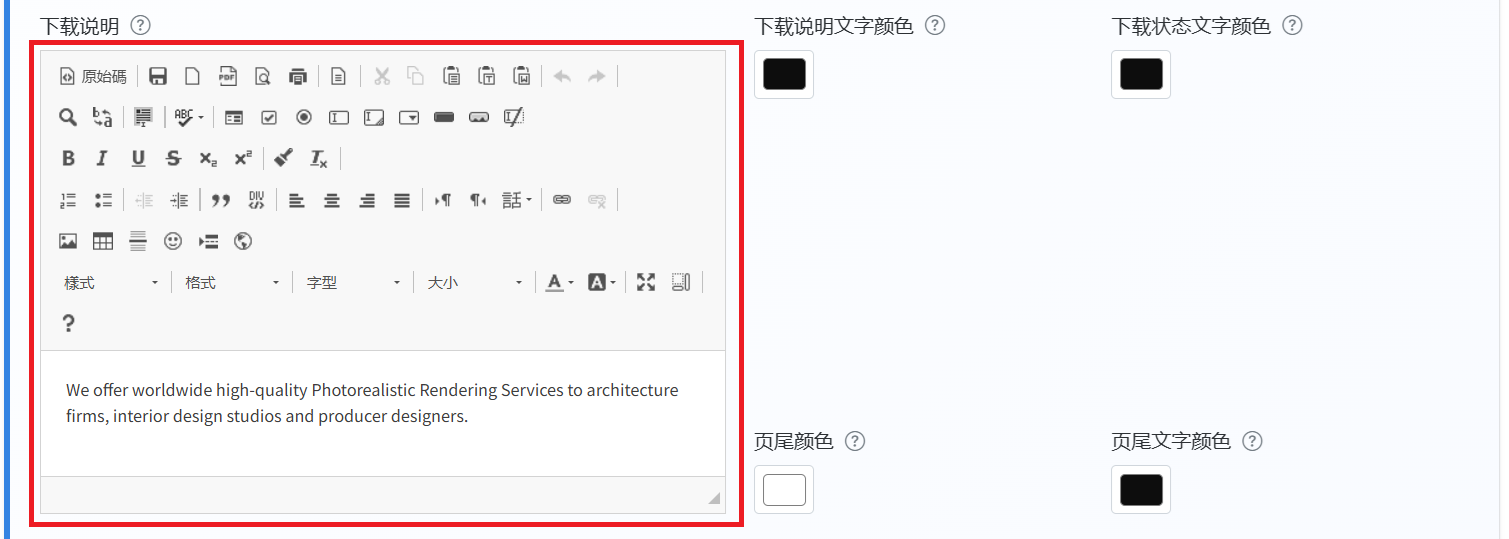Insert a table
This screenshot has width=1509, height=539.
(102, 241)
